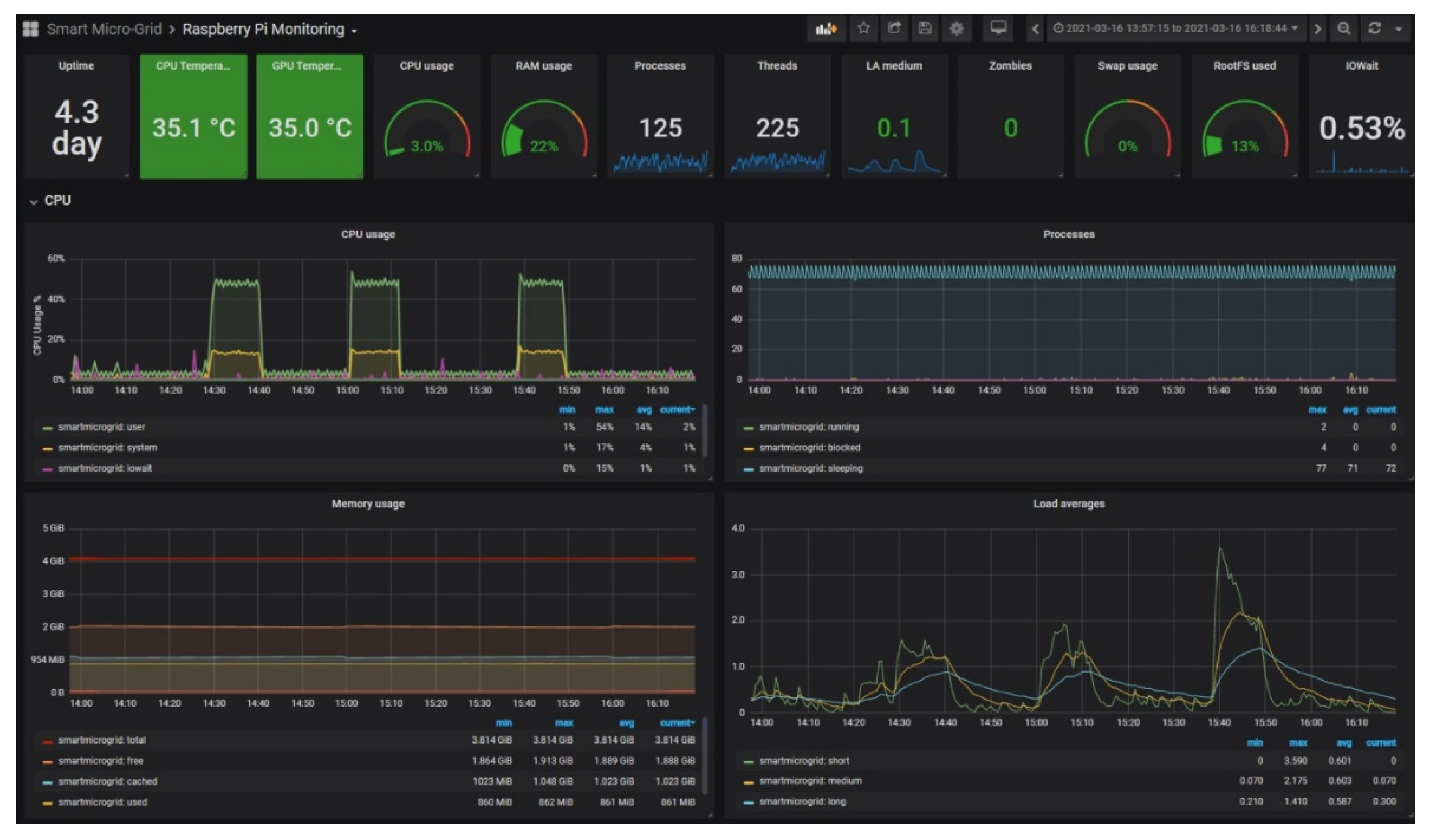Open the Smart Micro-Grid folder link
1431x840 pixels.
click(104, 30)
